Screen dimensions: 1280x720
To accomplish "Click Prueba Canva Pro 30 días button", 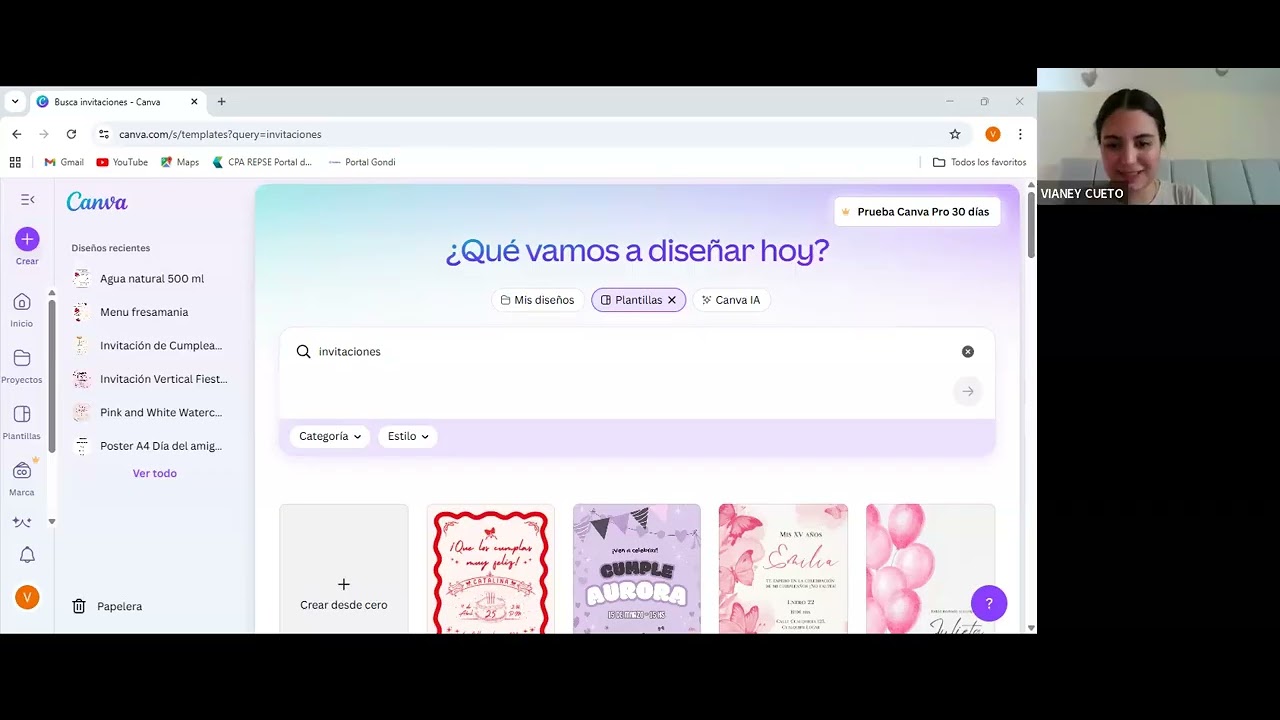I will click(917, 212).
